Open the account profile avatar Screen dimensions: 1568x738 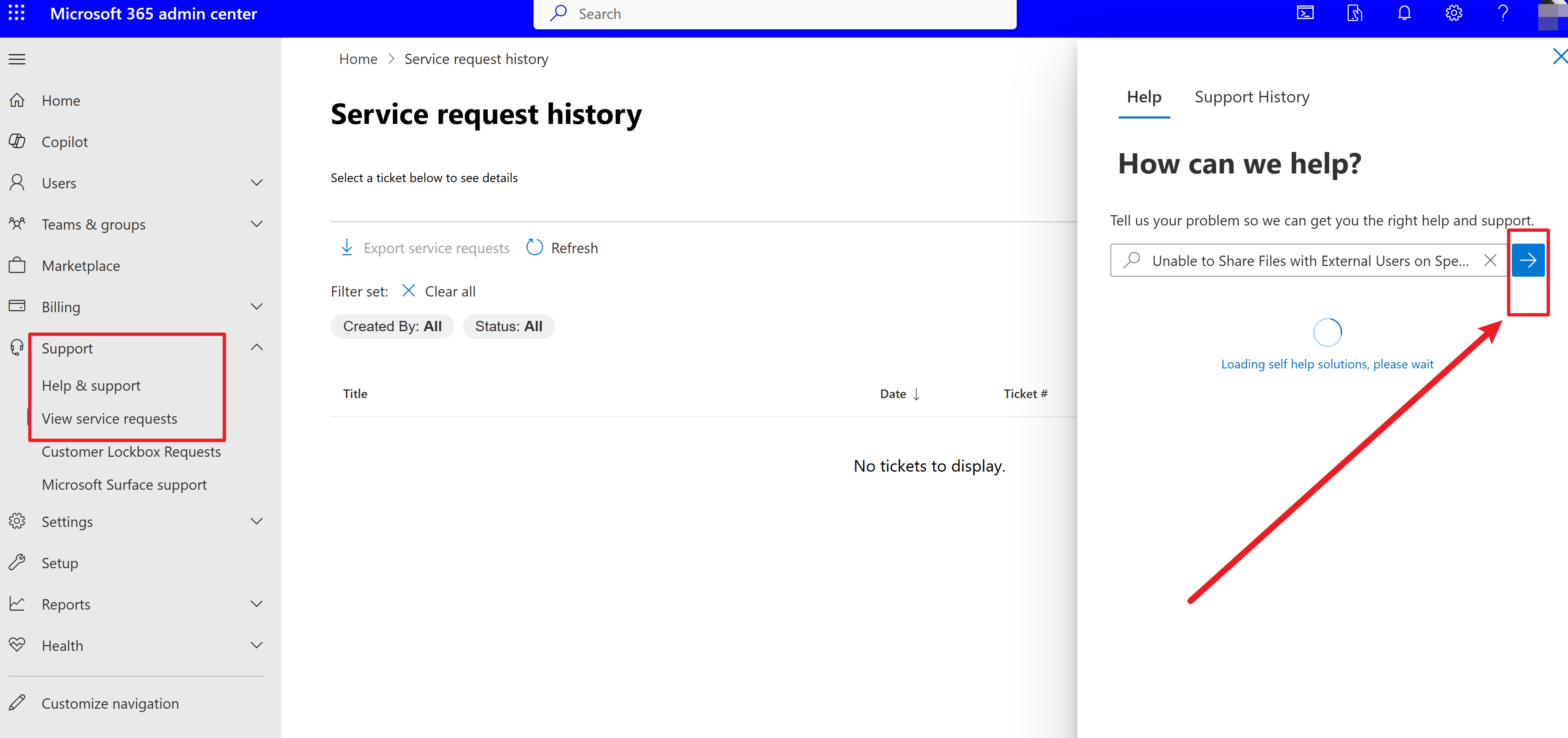pyautogui.click(x=1552, y=14)
